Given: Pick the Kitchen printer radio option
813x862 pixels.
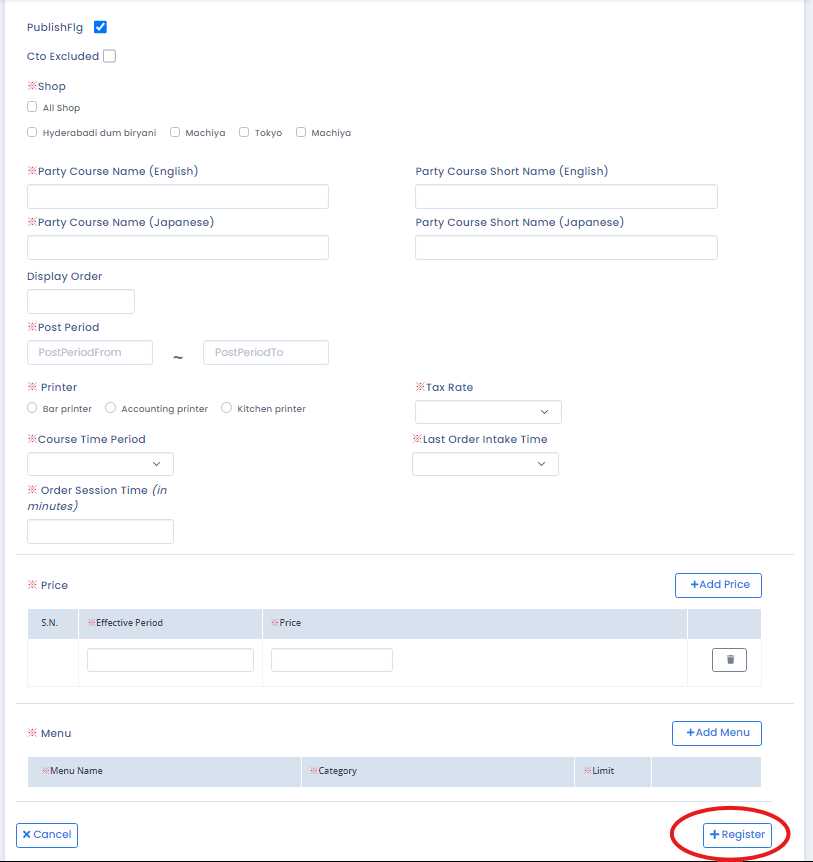Looking at the screenshot, I should click(227, 408).
